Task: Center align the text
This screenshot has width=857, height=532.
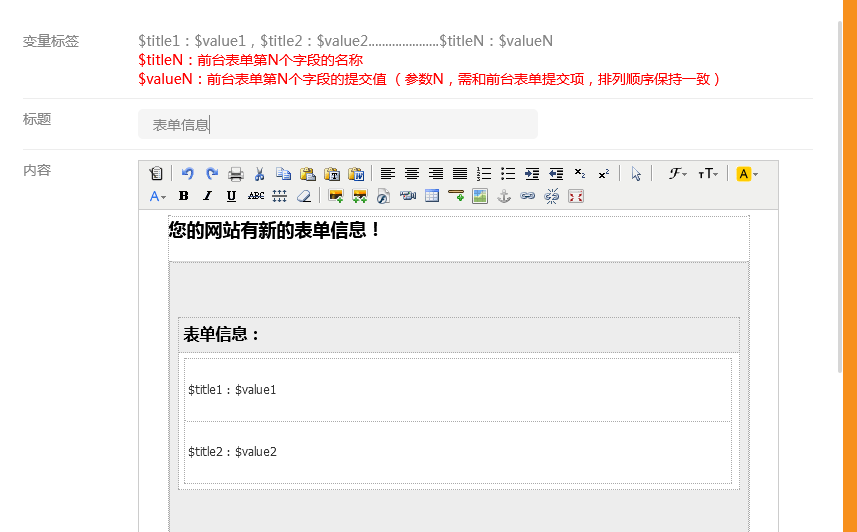Action: click(411, 174)
